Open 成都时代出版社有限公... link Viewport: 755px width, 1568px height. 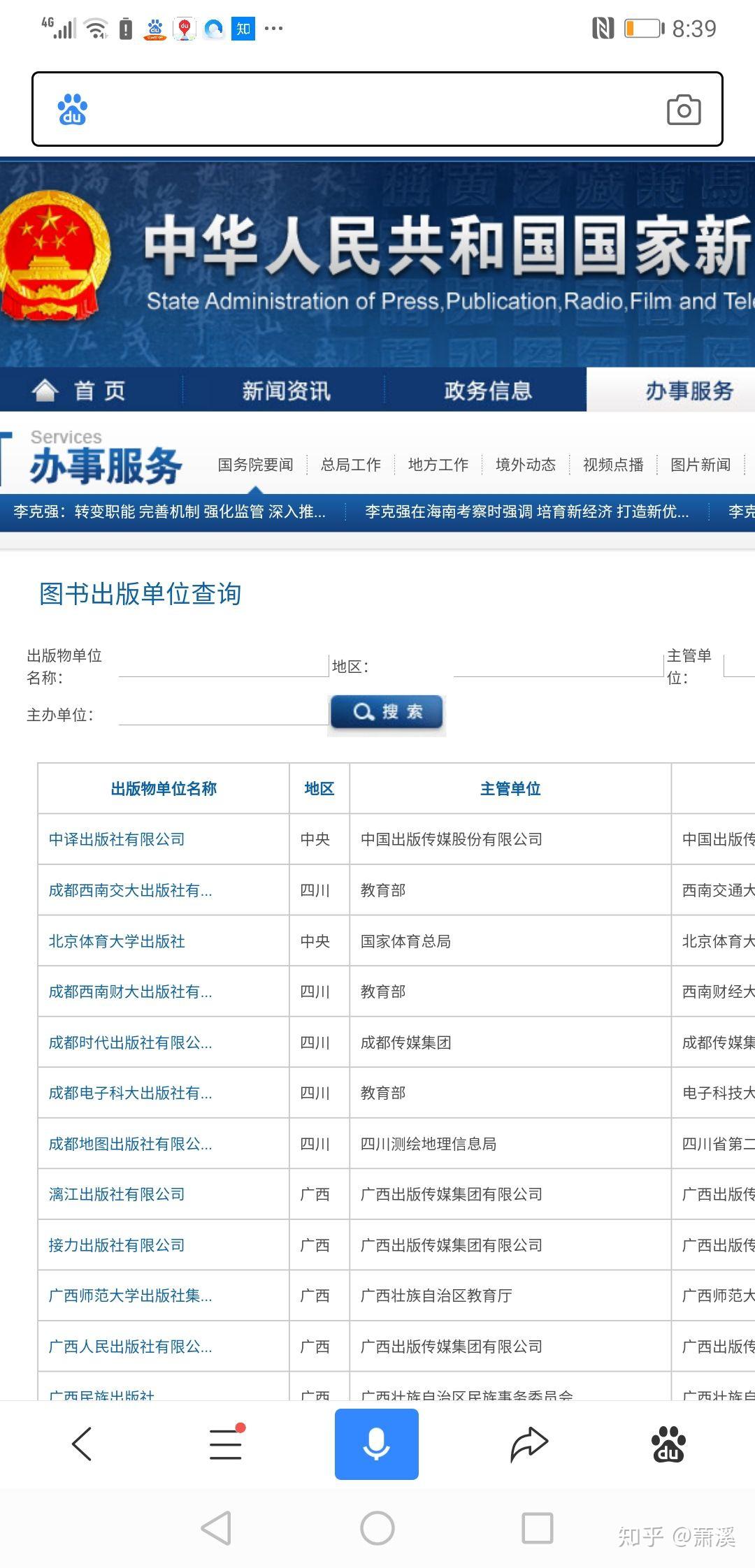(130, 1043)
